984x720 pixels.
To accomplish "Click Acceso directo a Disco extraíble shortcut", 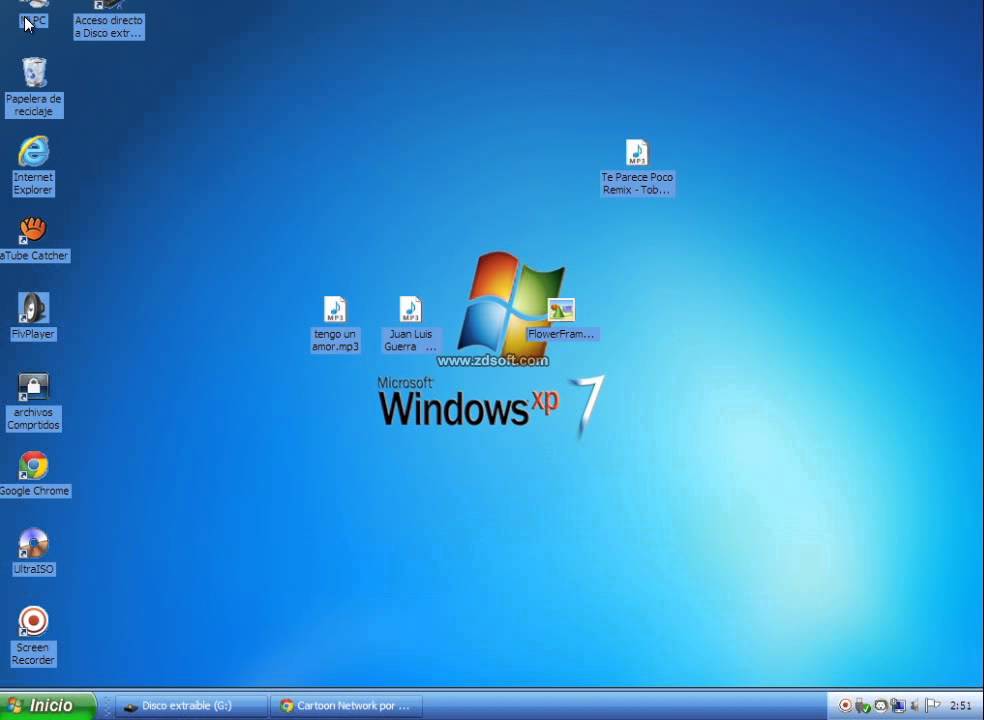I will pos(108,20).
